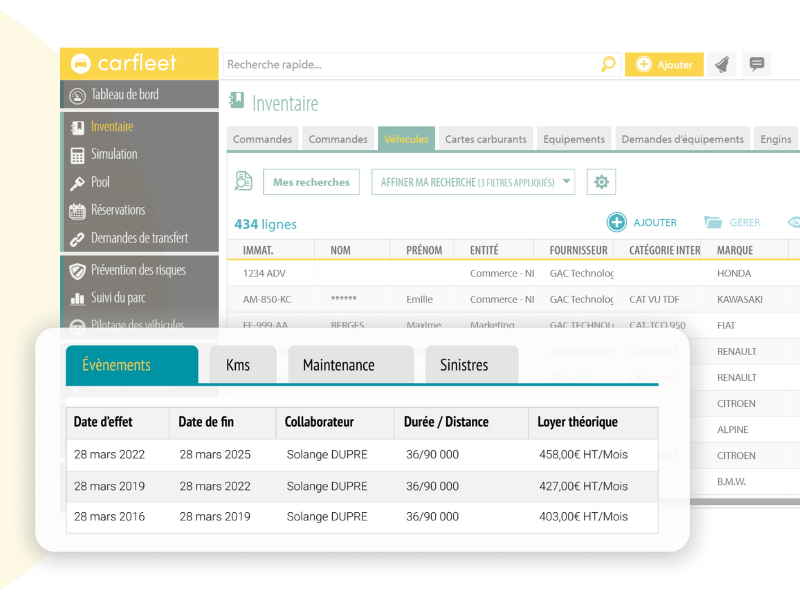Open the gear settings for table
Viewport: 800px width, 600px height.
coord(601,182)
